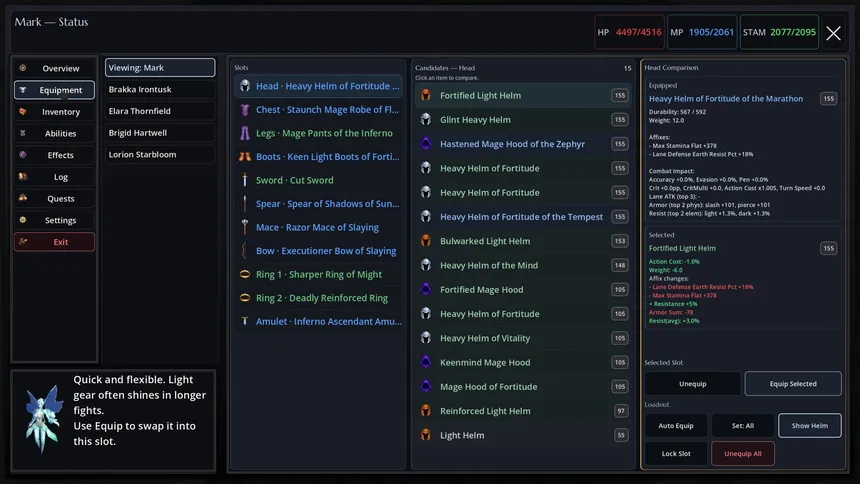Select Heavy Helm of Fortitude of the Tempest
The image size is (860, 484).
(x=522, y=217)
